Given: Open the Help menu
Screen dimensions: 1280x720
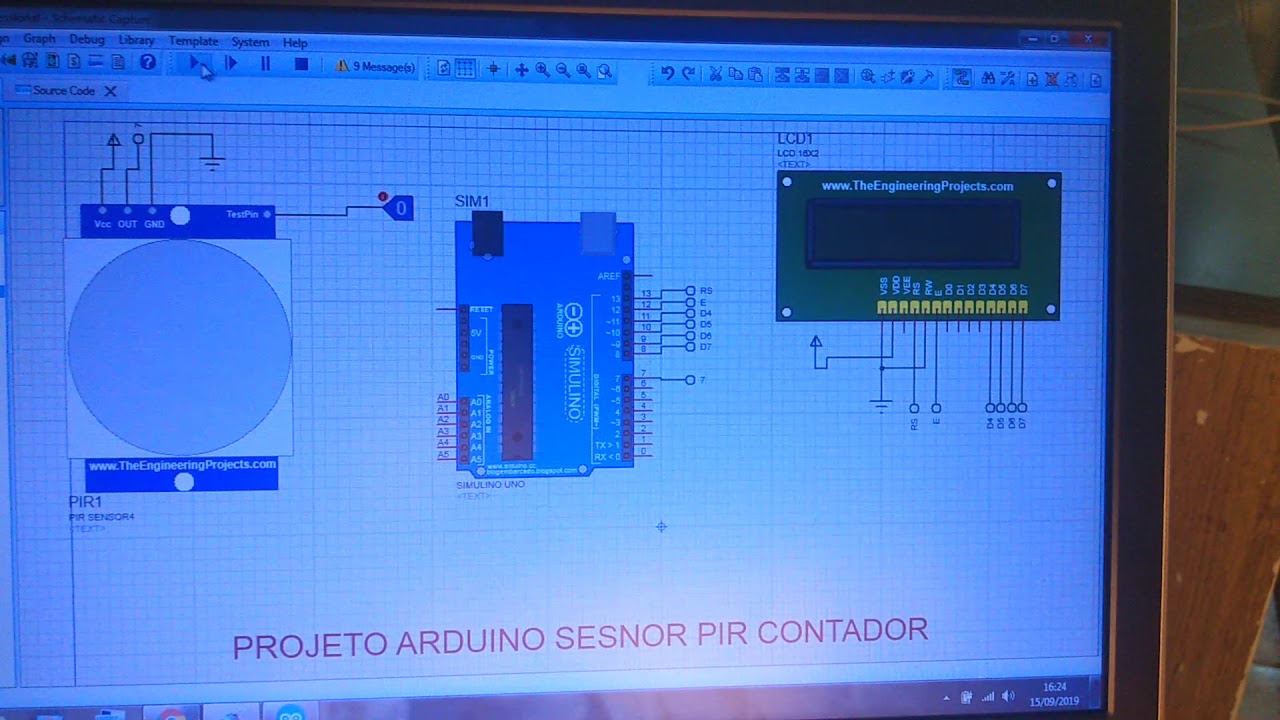Looking at the screenshot, I should [295, 43].
